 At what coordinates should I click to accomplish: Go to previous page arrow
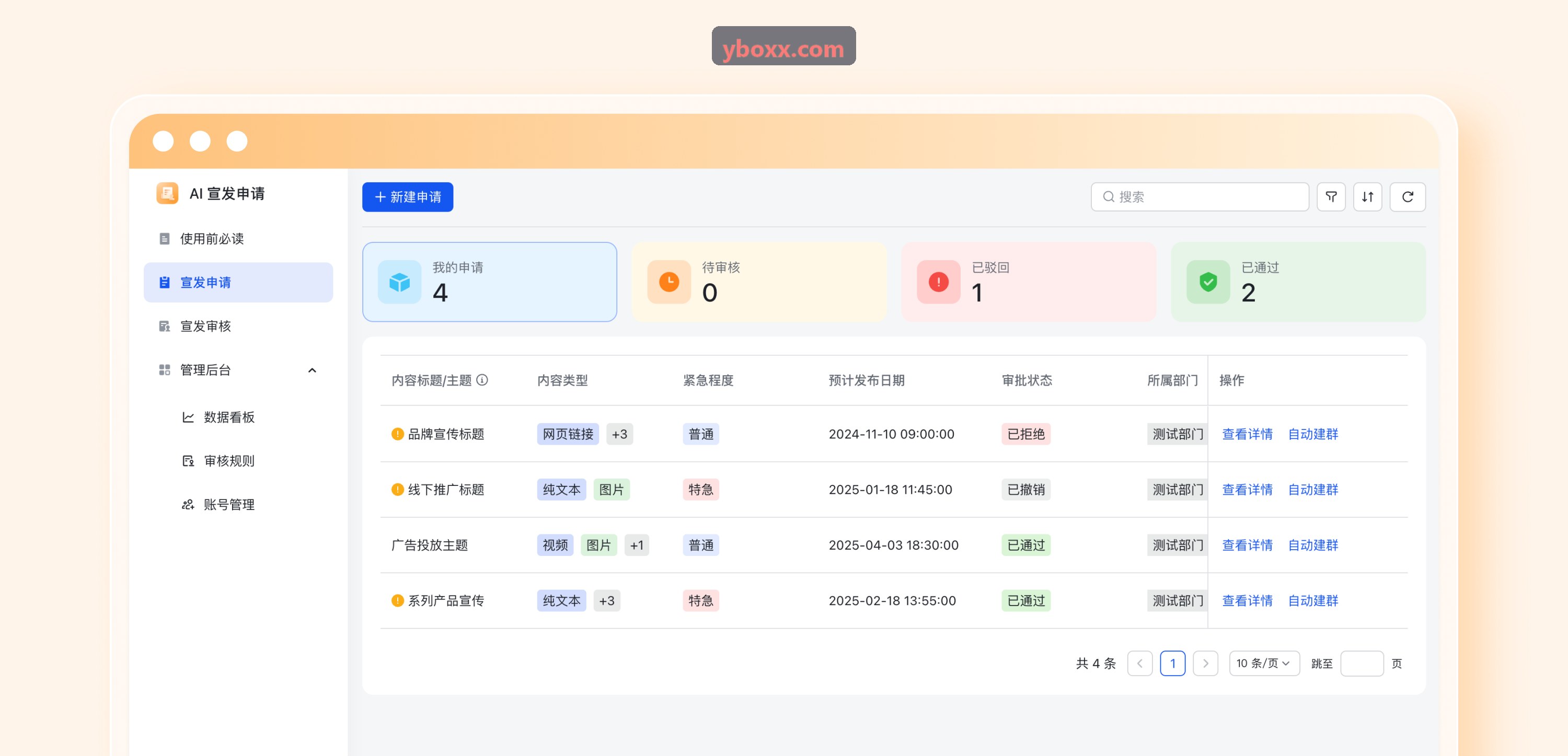[x=1139, y=663]
